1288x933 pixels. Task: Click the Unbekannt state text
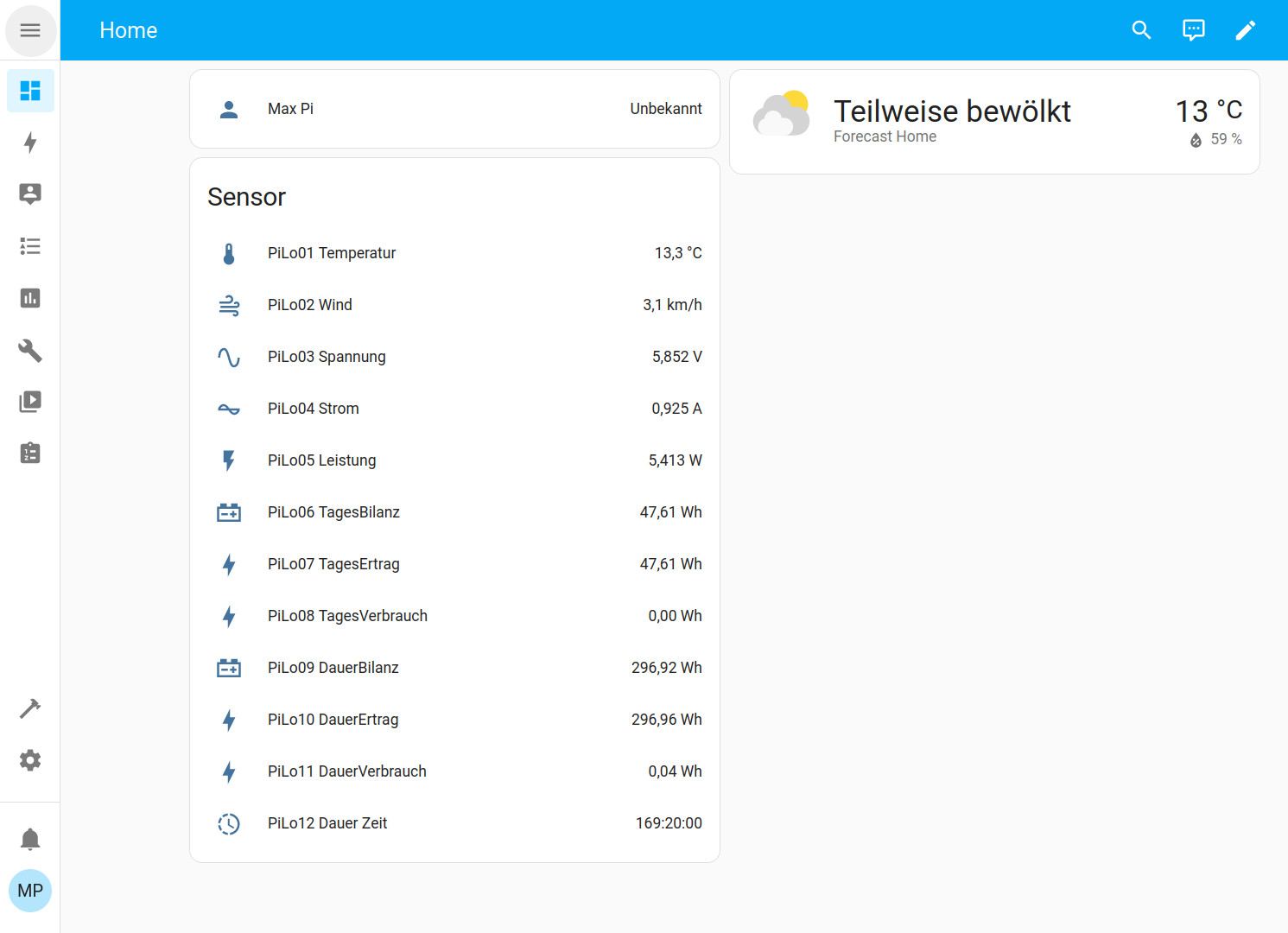[x=666, y=109]
